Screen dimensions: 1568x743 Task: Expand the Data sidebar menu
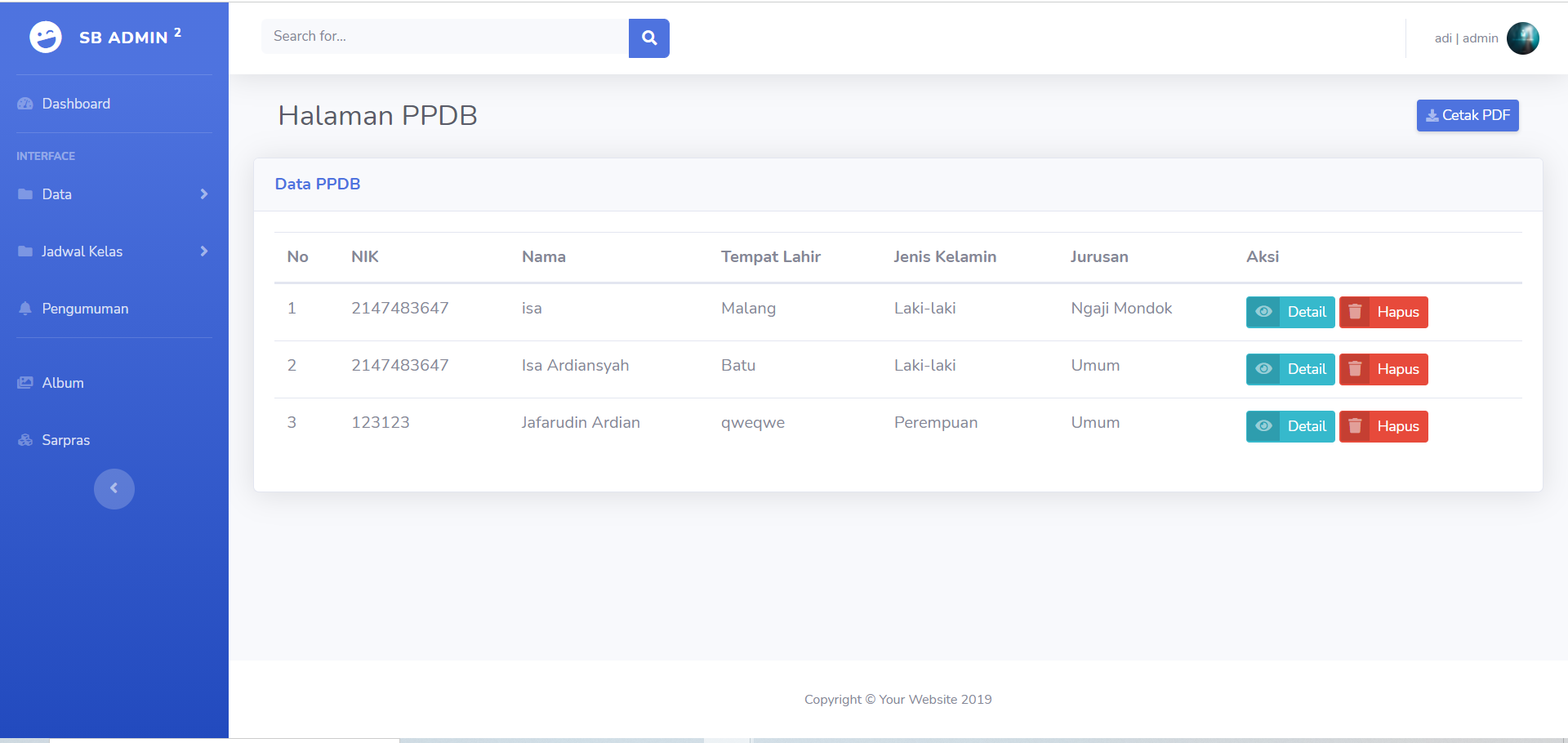pos(57,194)
